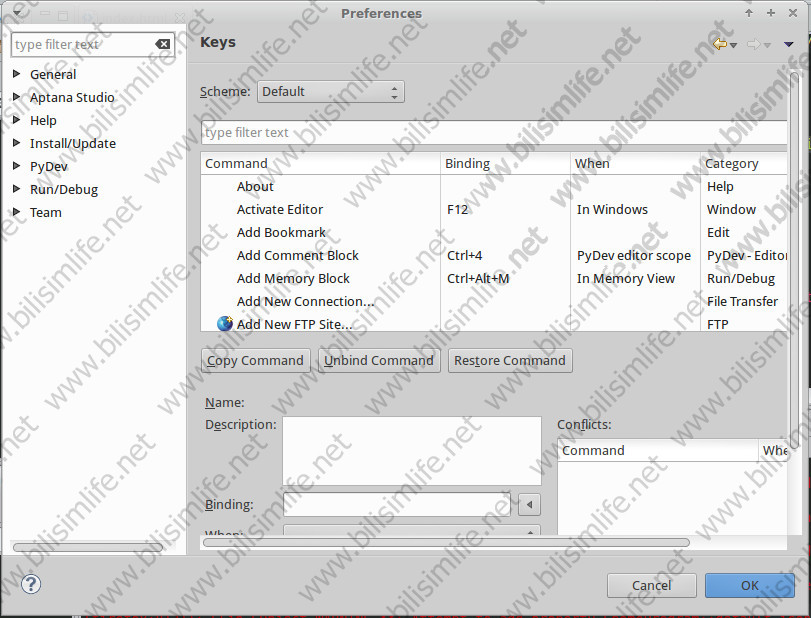Click the arrow button next to the Binding field
811x618 pixels.
pyautogui.click(x=529, y=505)
